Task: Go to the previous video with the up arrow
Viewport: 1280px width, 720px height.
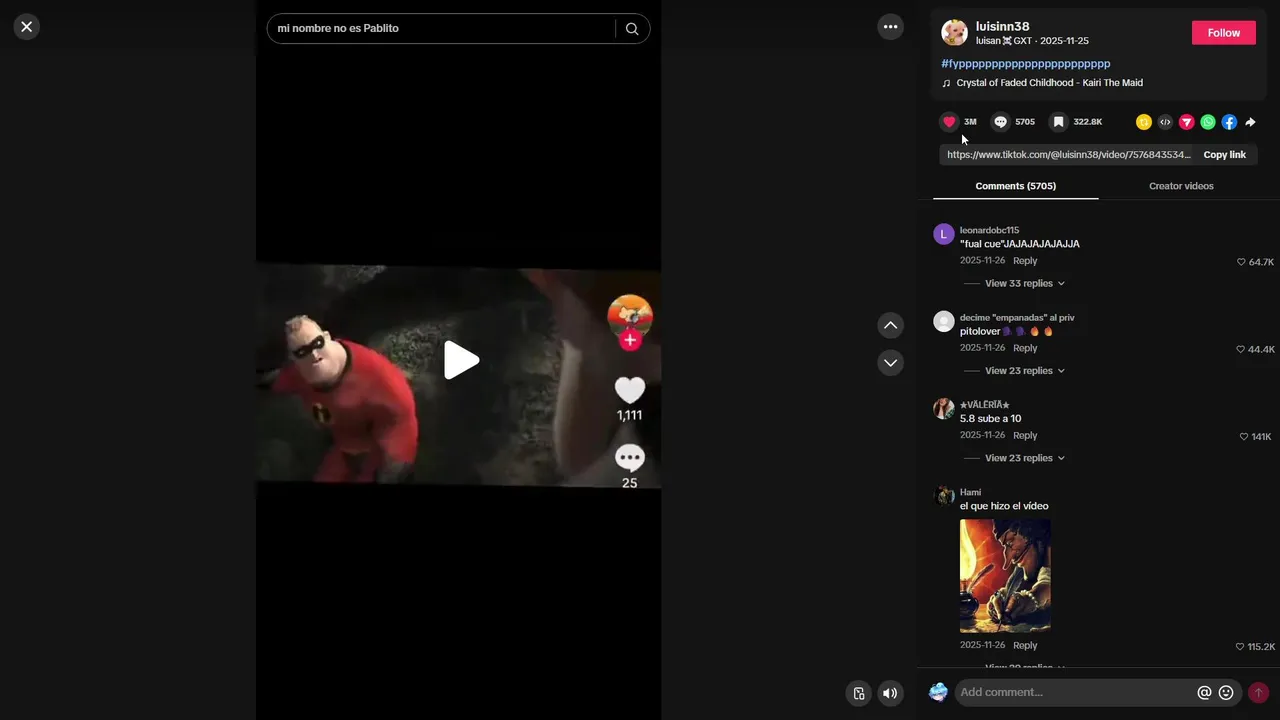Action: click(890, 325)
